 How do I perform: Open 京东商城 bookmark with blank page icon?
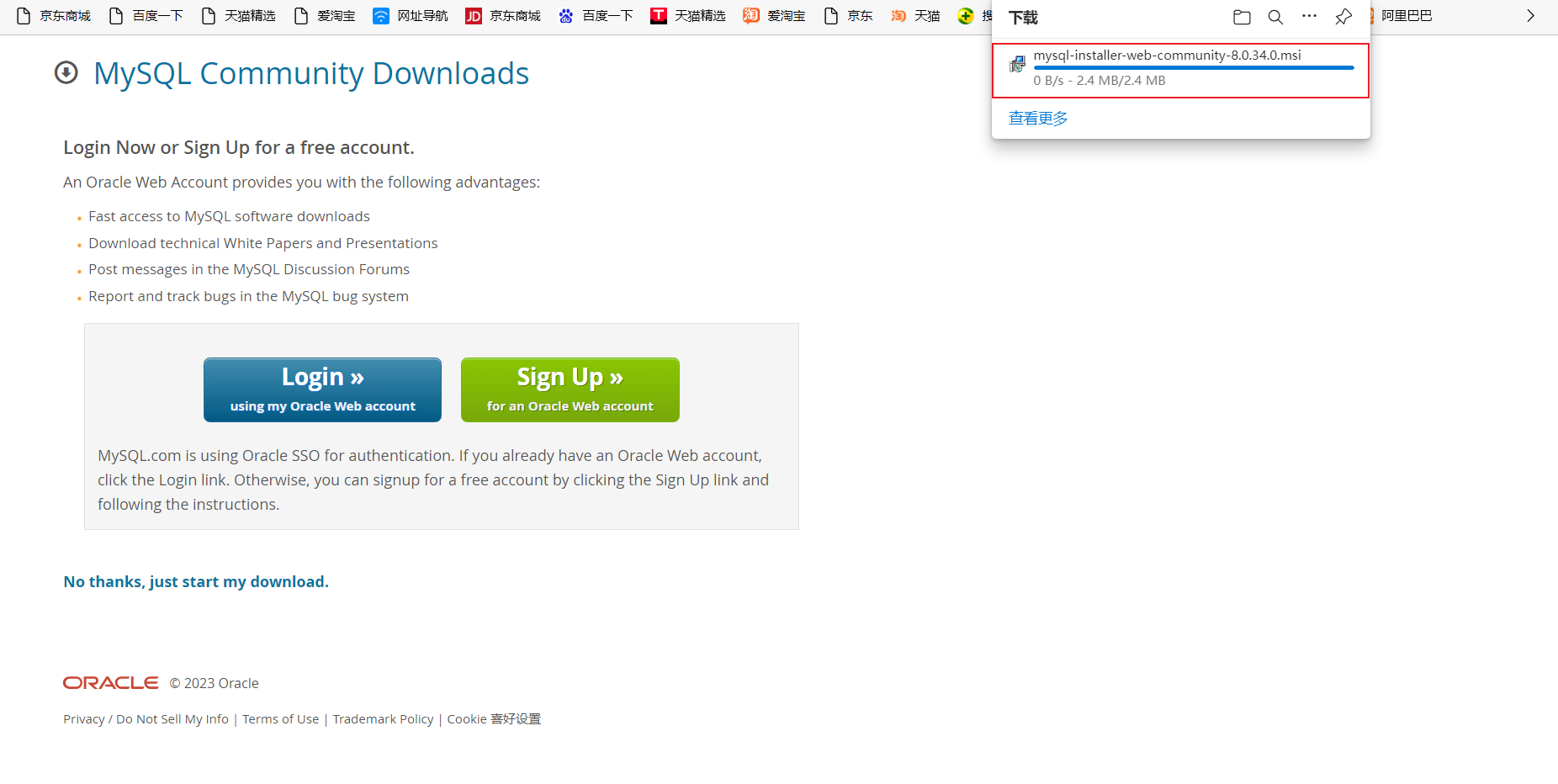tap(53, 16)
